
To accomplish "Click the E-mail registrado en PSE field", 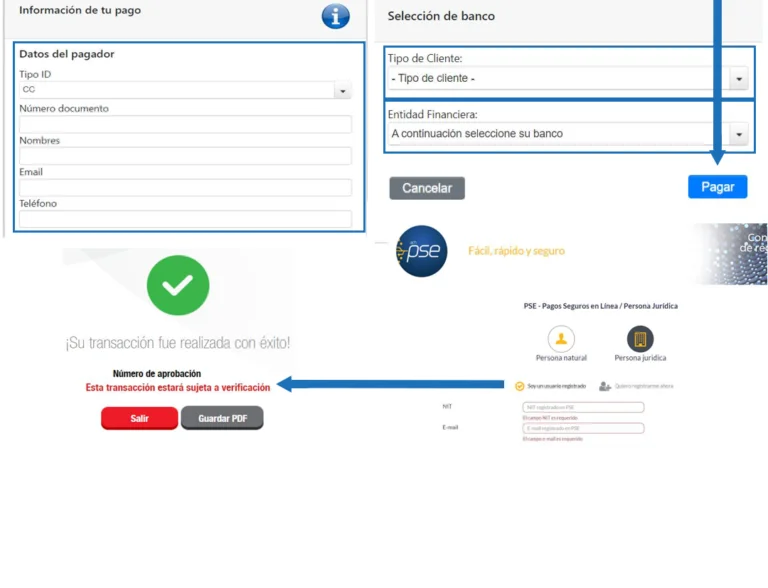I will coord(583,428).
